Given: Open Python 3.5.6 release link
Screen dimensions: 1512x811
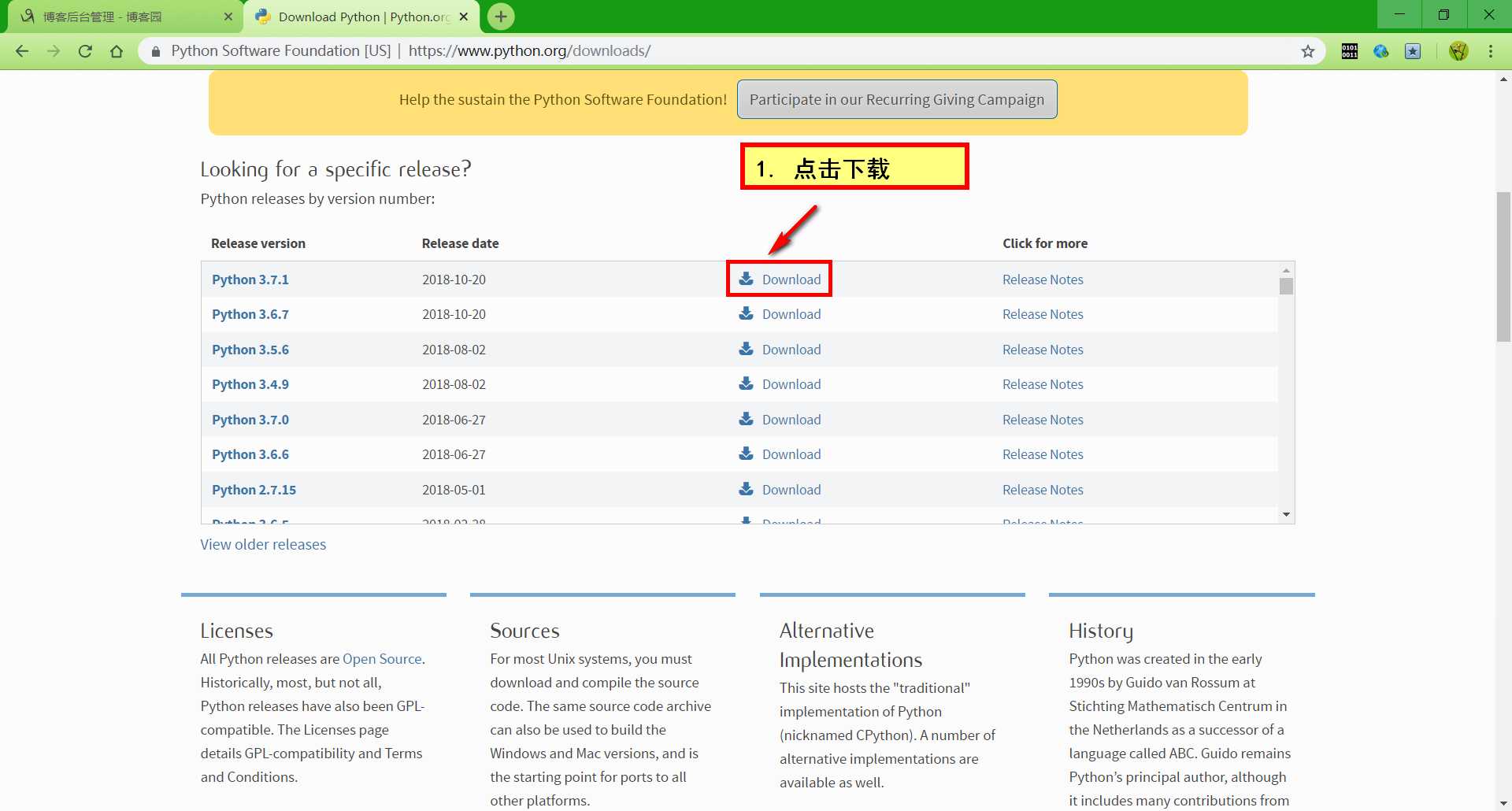Looking at the screenshot, I should click(250, 350).
